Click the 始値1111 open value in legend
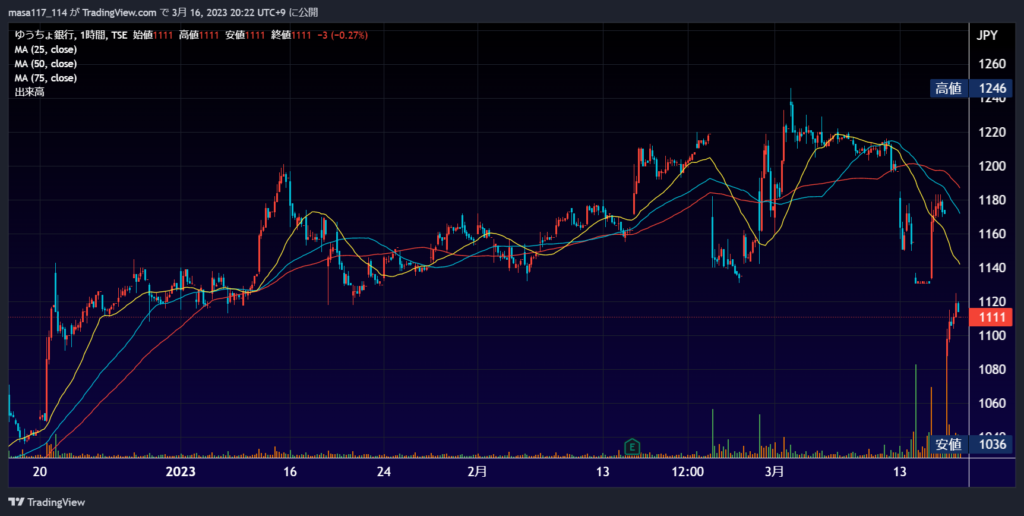1024x516 pixels. 153,35
